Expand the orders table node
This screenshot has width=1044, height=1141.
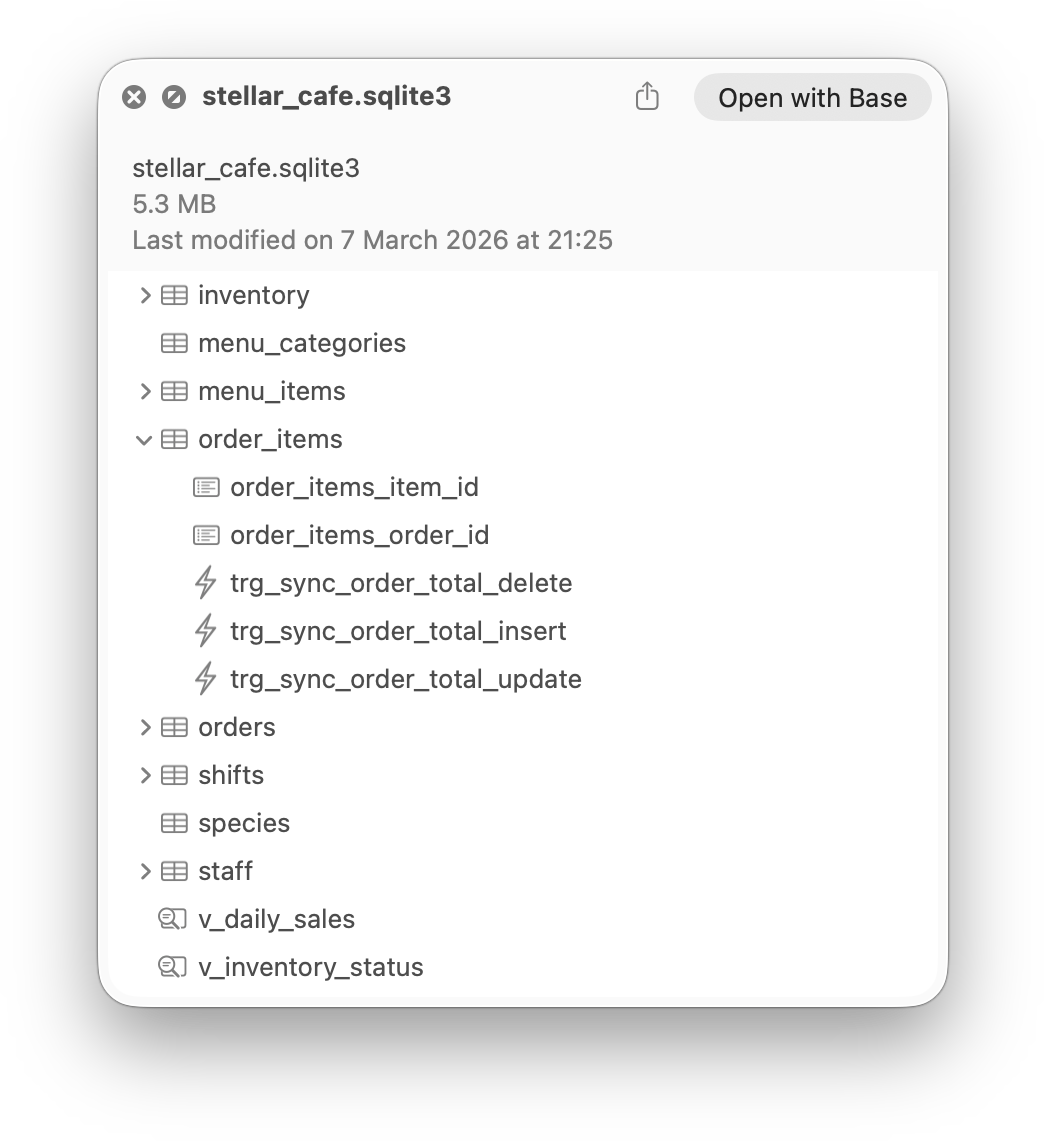point(144,727)
